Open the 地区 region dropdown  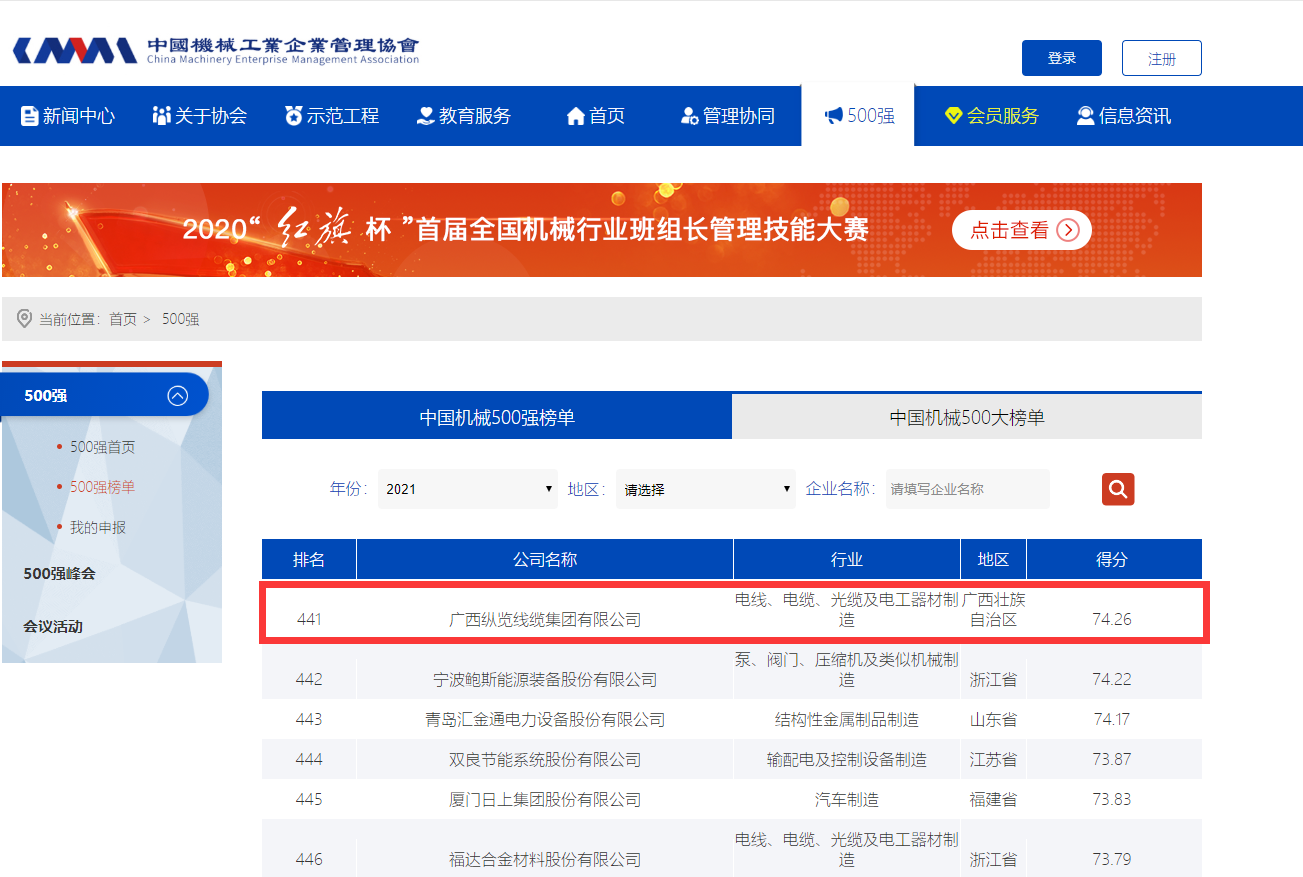pos(706,489)
